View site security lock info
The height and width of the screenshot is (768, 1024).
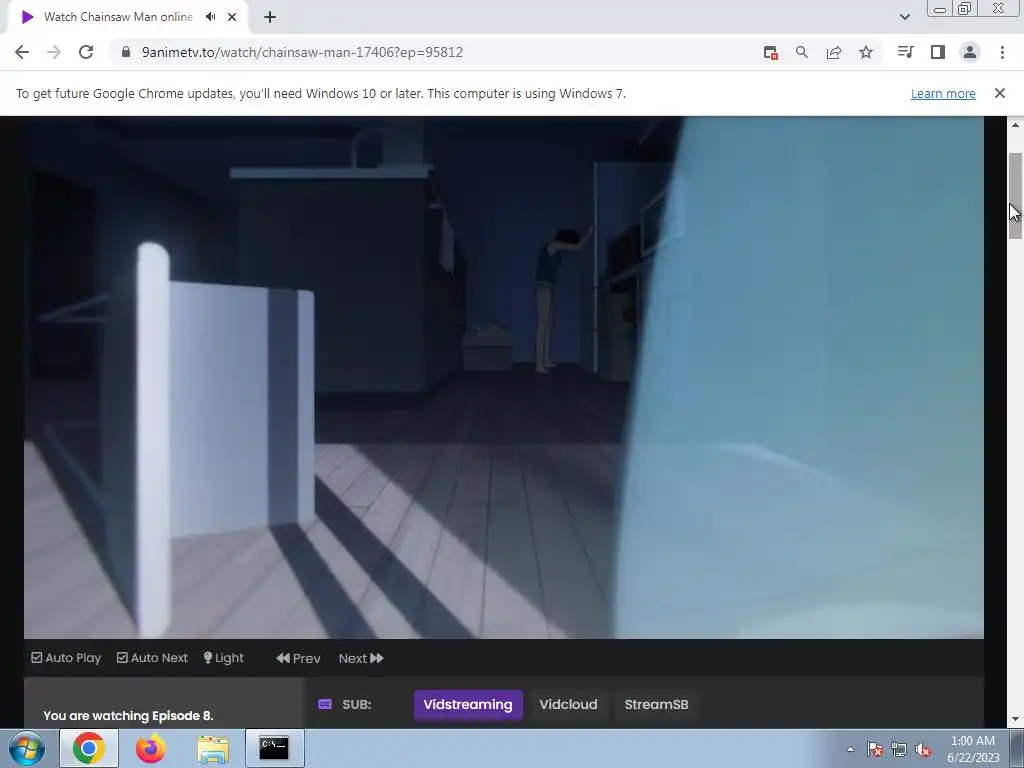point(126,52)
